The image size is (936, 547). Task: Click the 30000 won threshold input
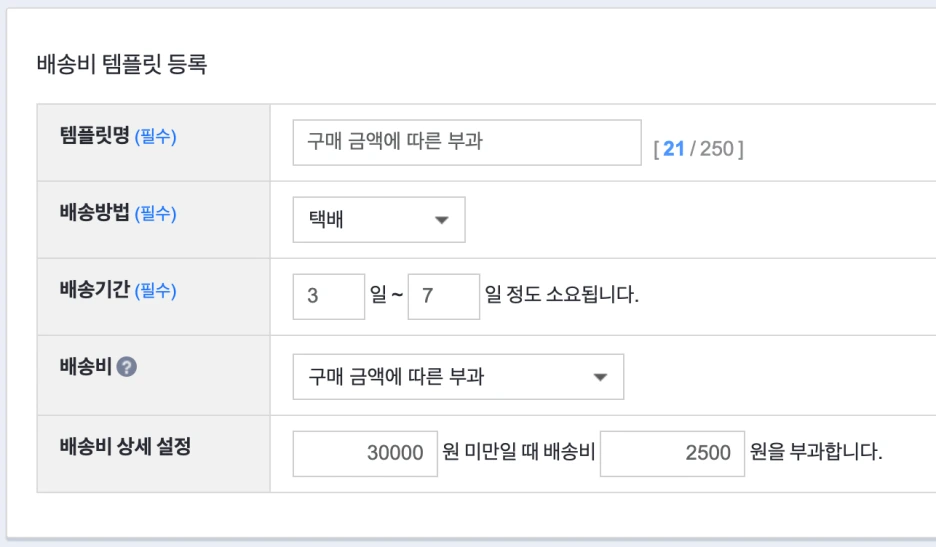point(365,453)
